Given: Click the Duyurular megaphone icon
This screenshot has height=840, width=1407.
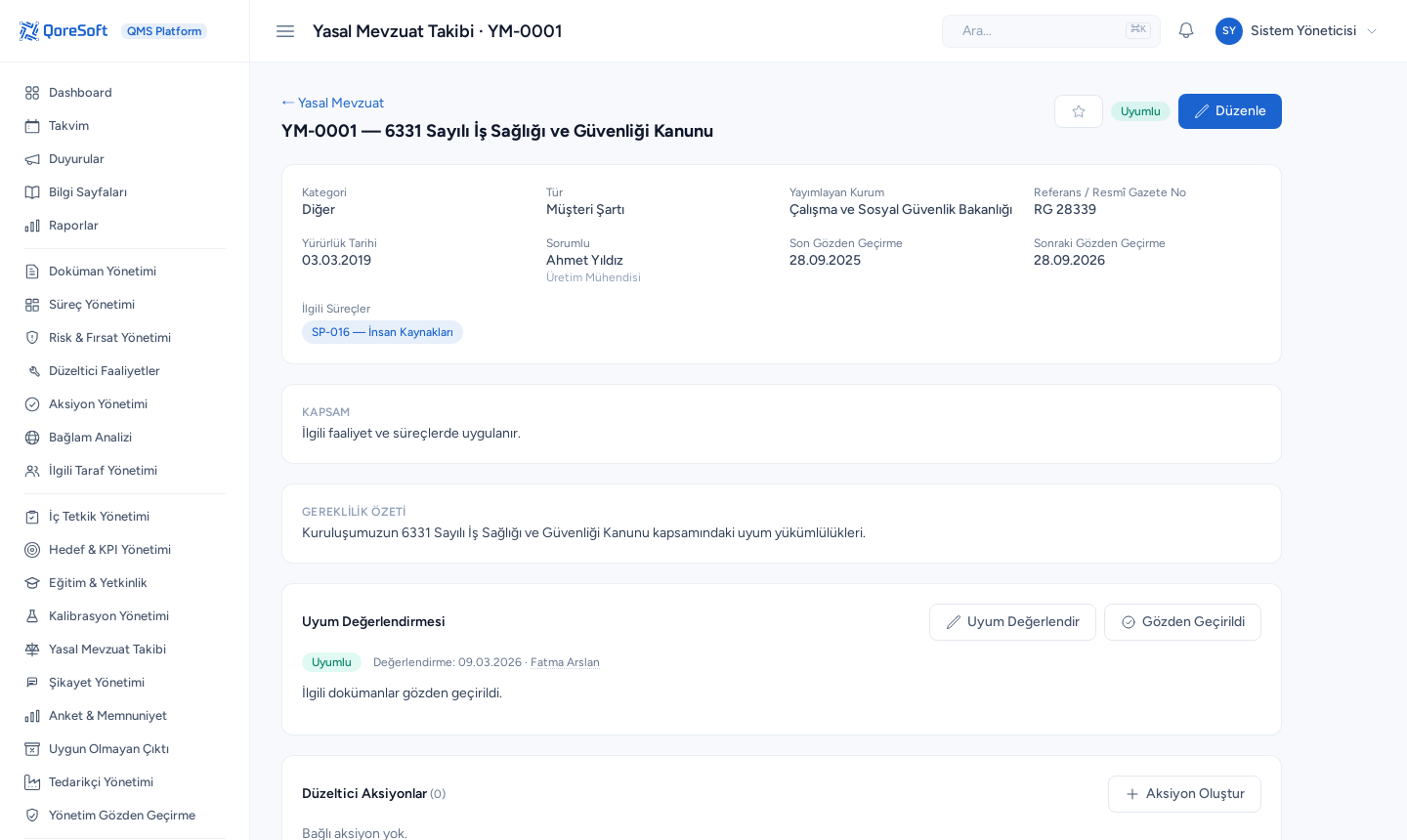Looking at the screenshot, I should click(x=32, y=159).
